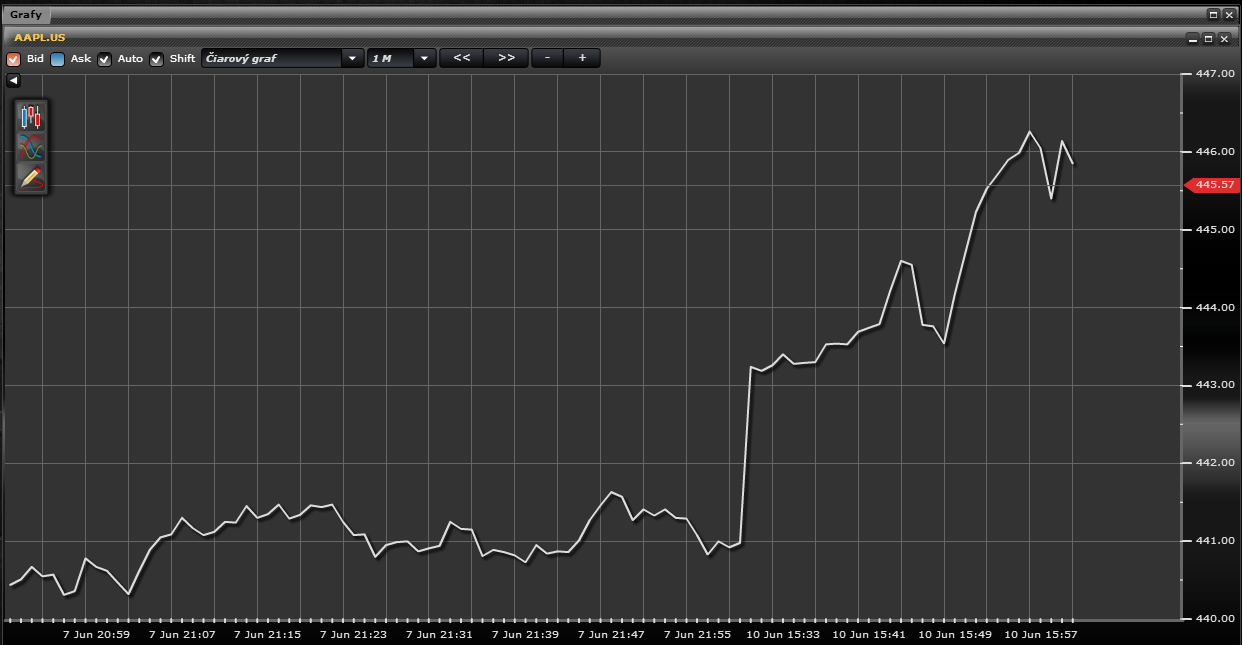This screenshot has width=1244, height=645.
Task: Zoom in with the plus button
Action: pos(582,58)
